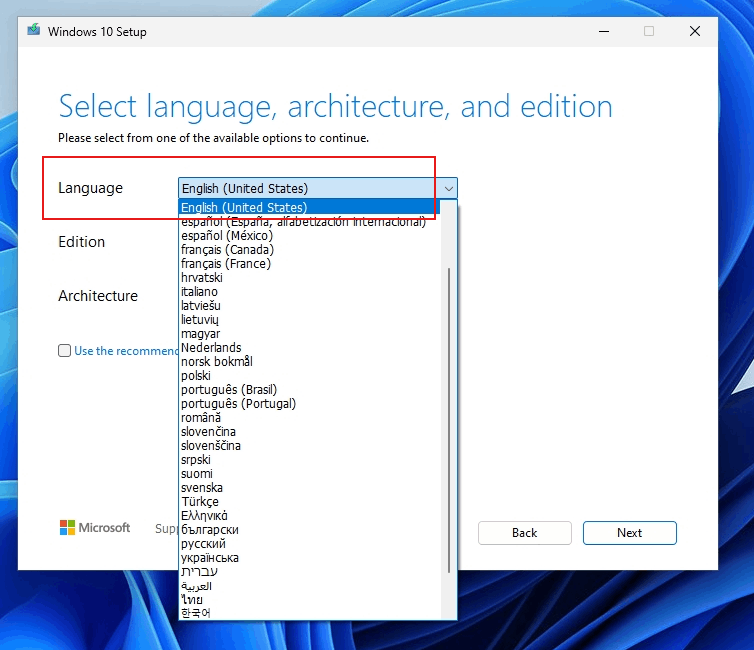
Task: Pick български from the list
Action: click(x=309, y=529)
